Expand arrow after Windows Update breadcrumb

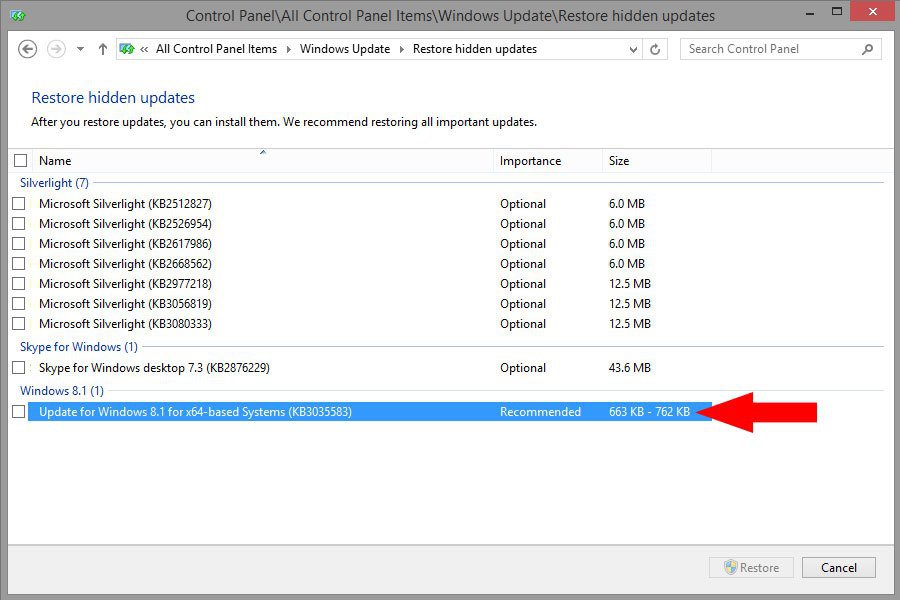401,49
